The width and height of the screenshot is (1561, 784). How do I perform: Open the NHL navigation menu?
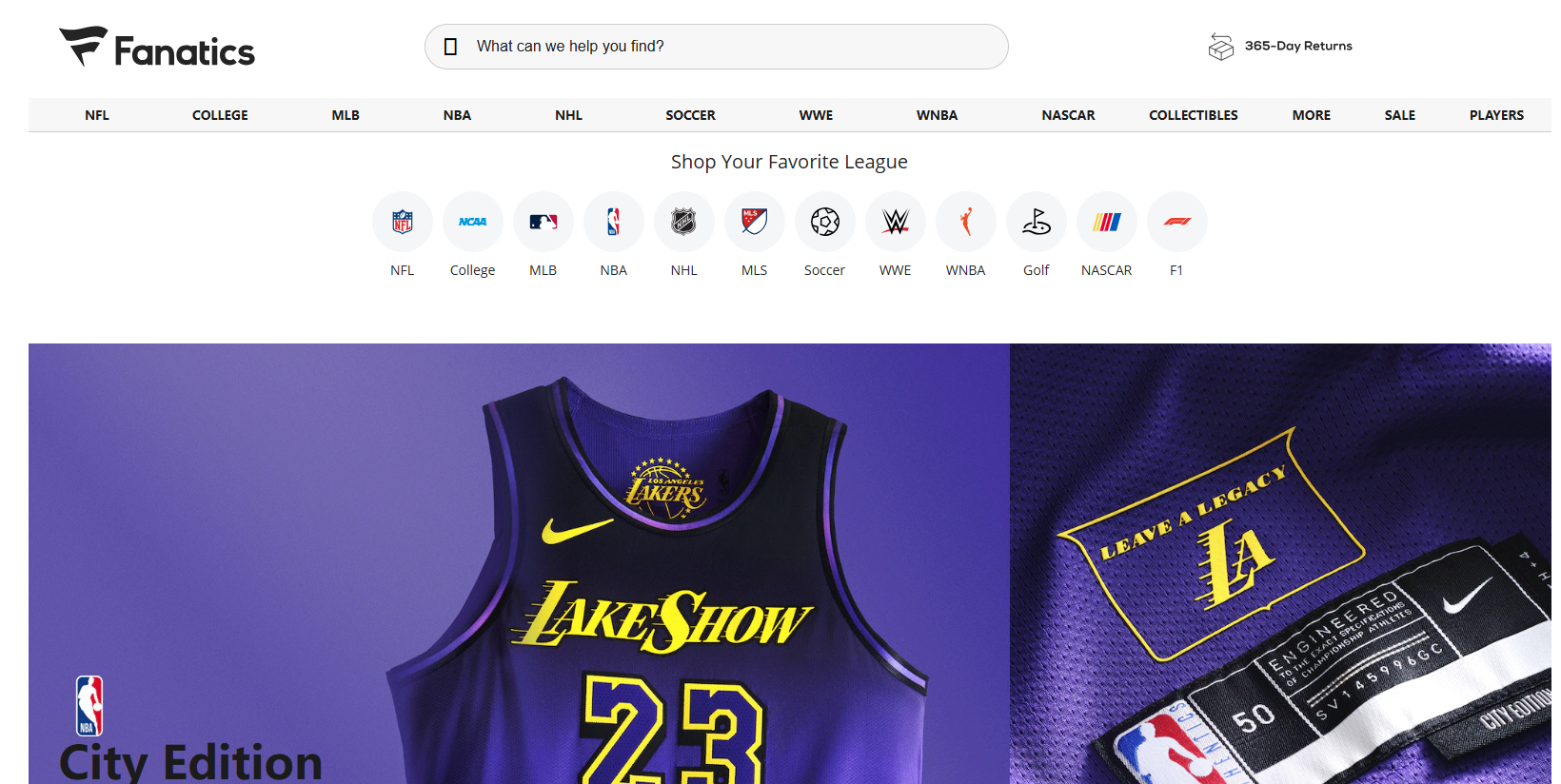click(569, 115)
